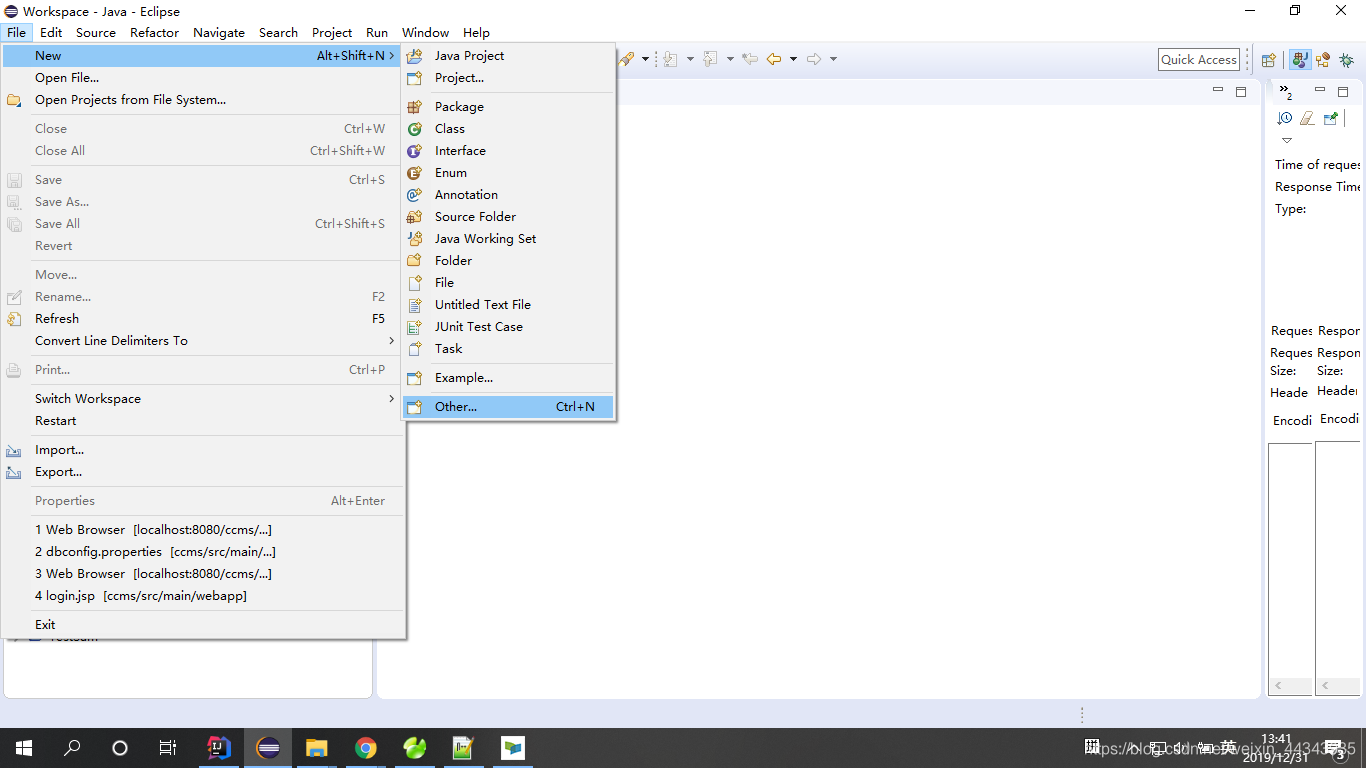Viewport: 1366px width, 768px height.
Task: Select Project... in the New submenu
Action: (508, 78)
